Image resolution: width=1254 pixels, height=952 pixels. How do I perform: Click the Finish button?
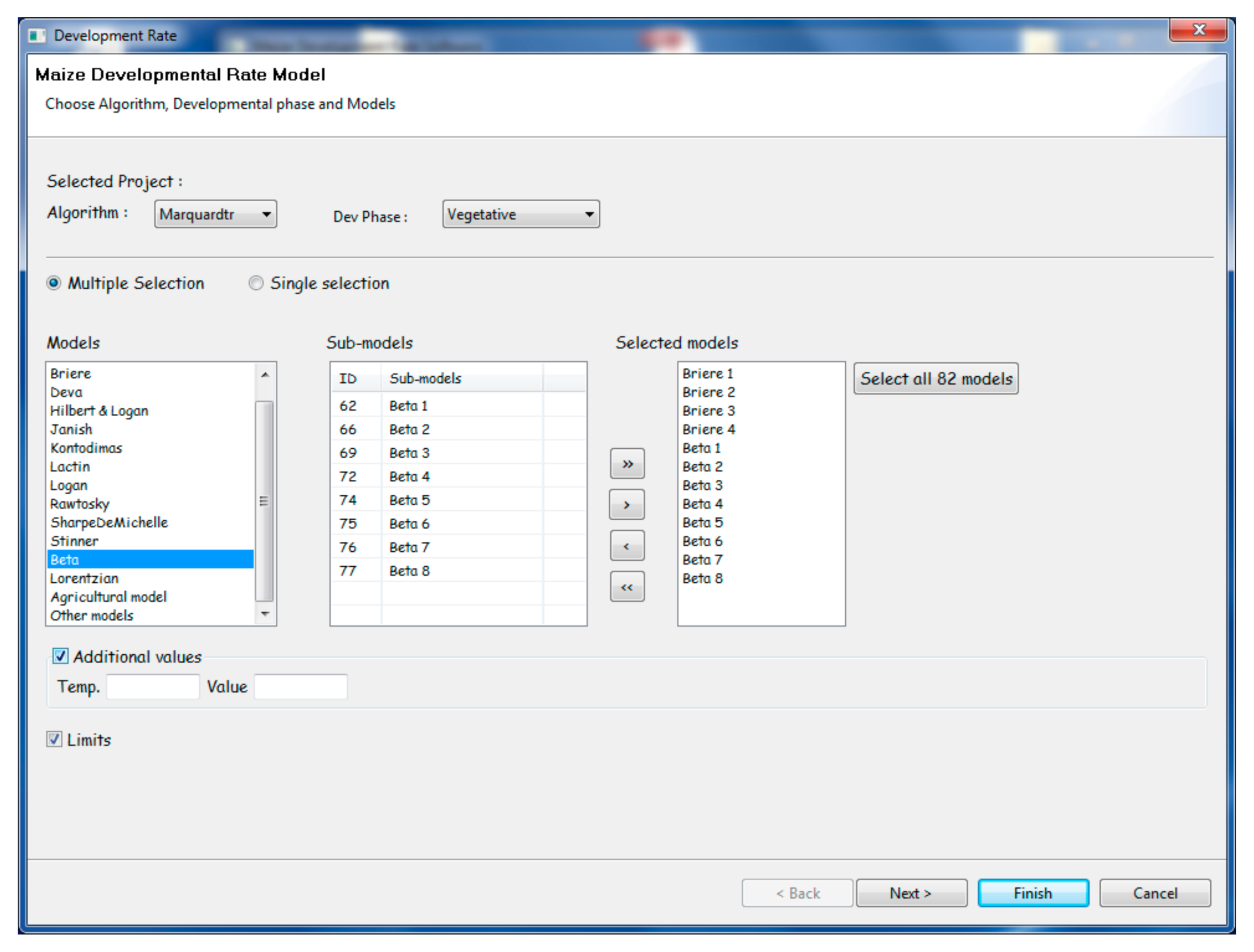pyautogui.click(x=1033, y=894)
